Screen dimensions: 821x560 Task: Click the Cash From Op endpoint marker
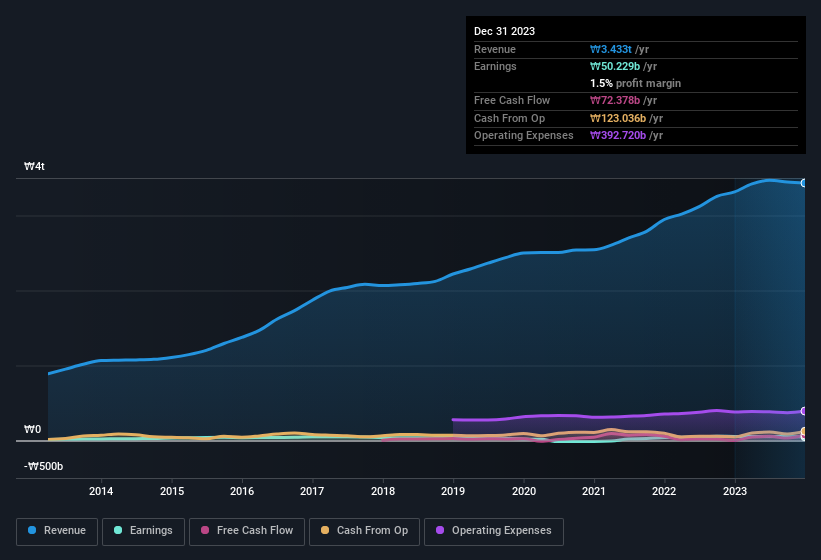coord(804,432)
